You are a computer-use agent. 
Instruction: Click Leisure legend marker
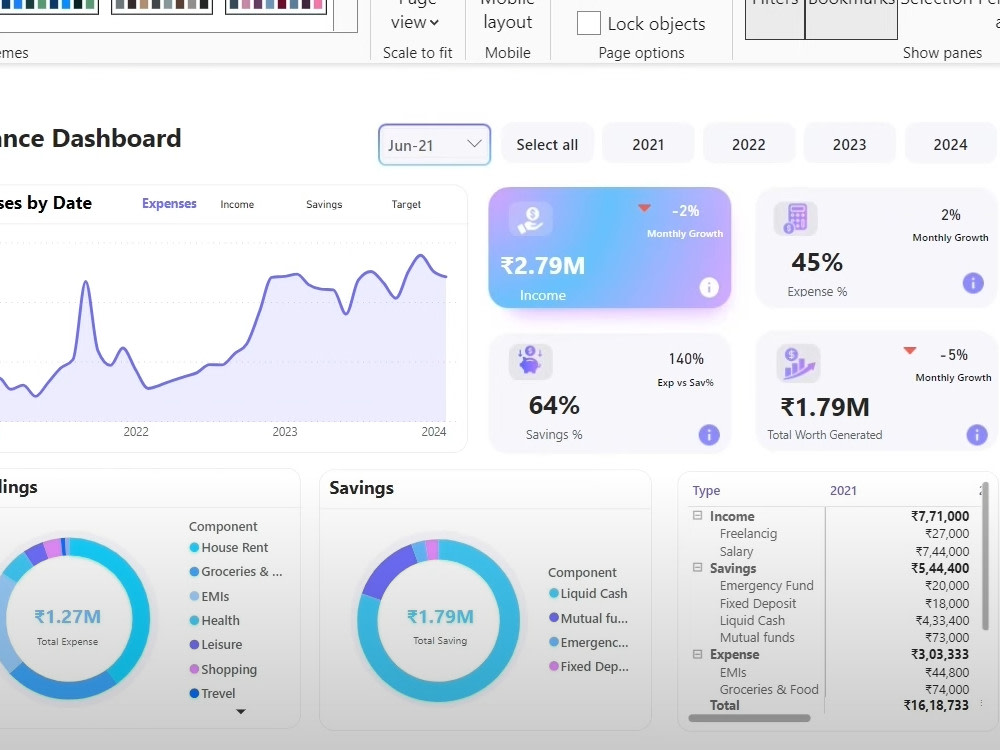195,645
